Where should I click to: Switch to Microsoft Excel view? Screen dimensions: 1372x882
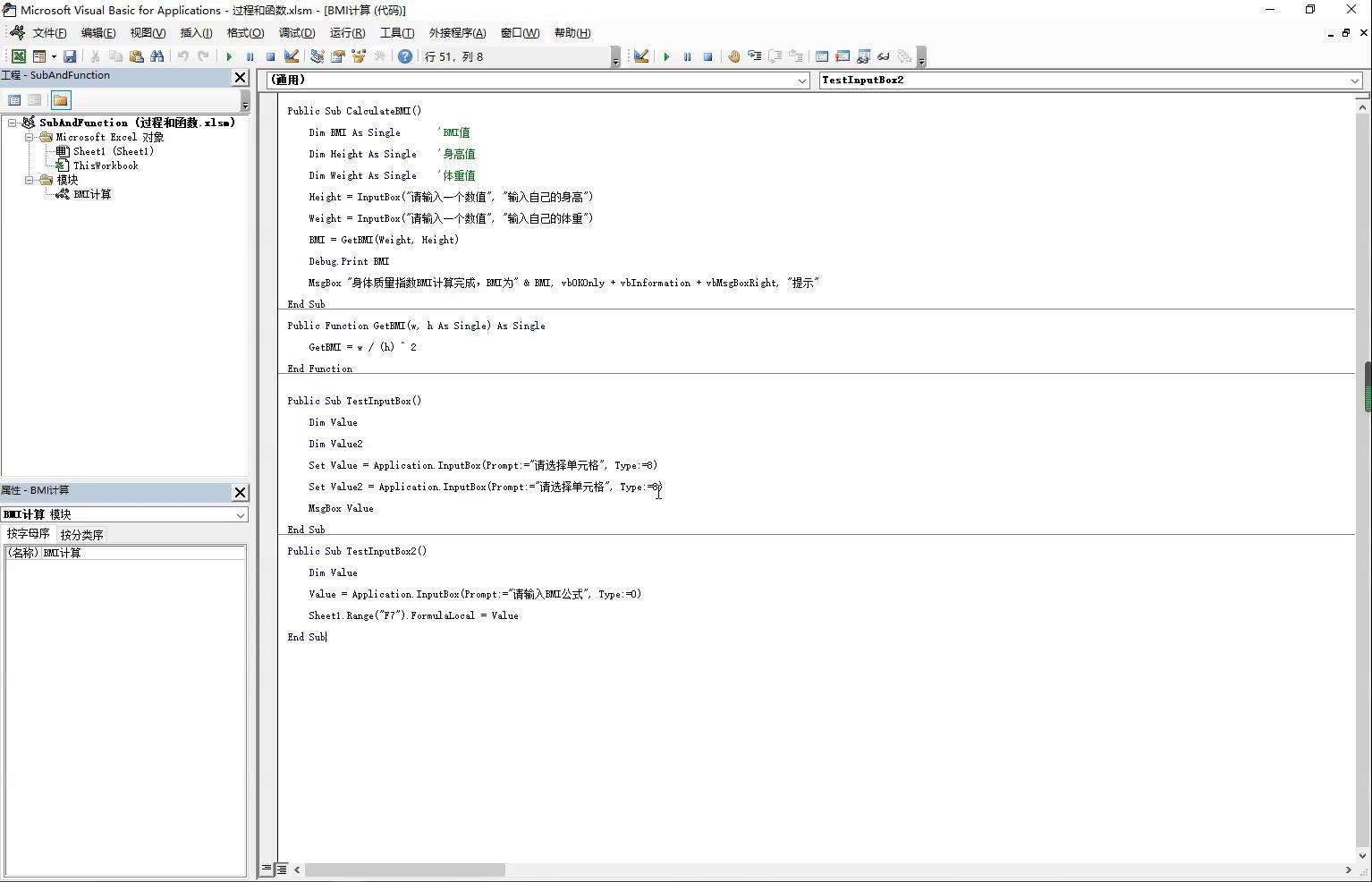(x=18, y=56)
